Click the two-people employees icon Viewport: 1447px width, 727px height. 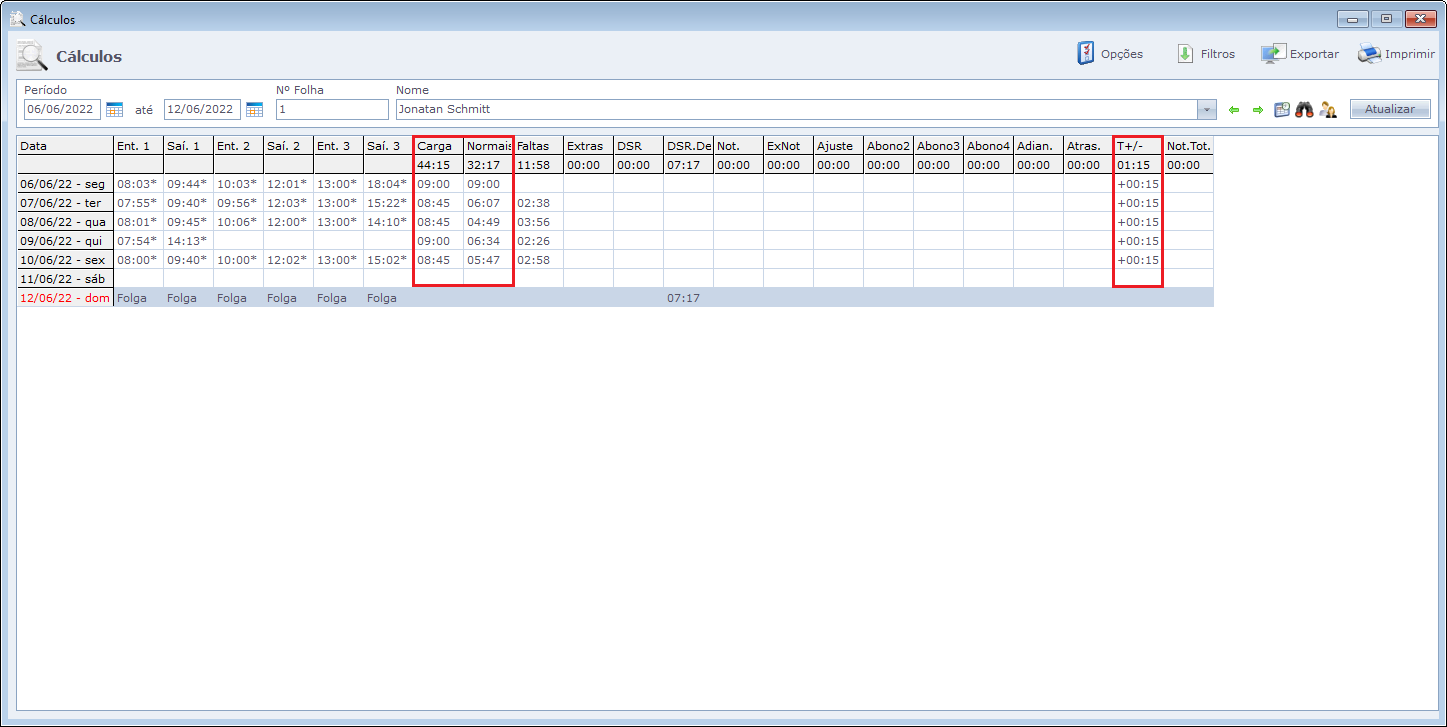click(1328, 110)
